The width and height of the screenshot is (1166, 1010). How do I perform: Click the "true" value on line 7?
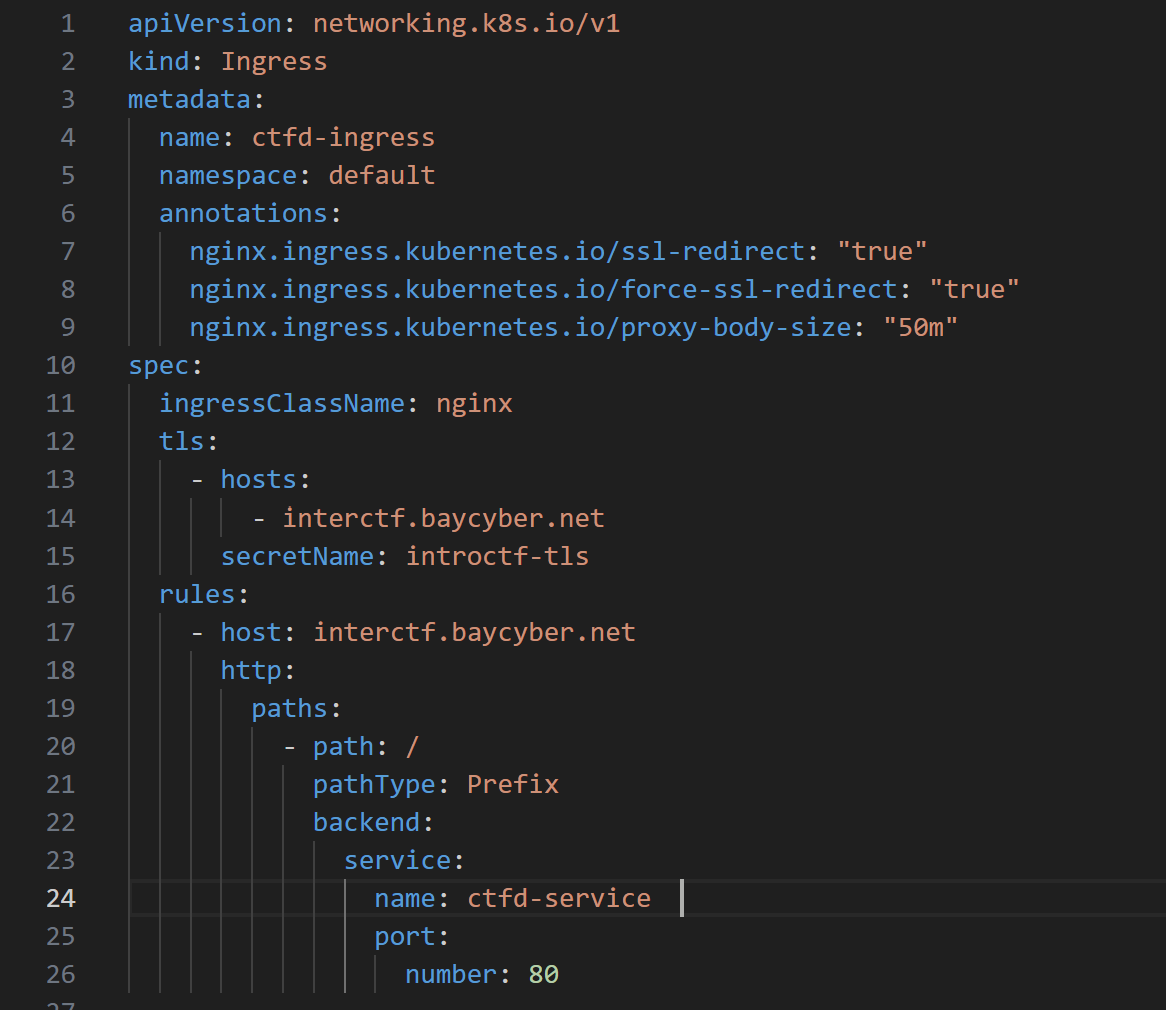click(882, 251)
